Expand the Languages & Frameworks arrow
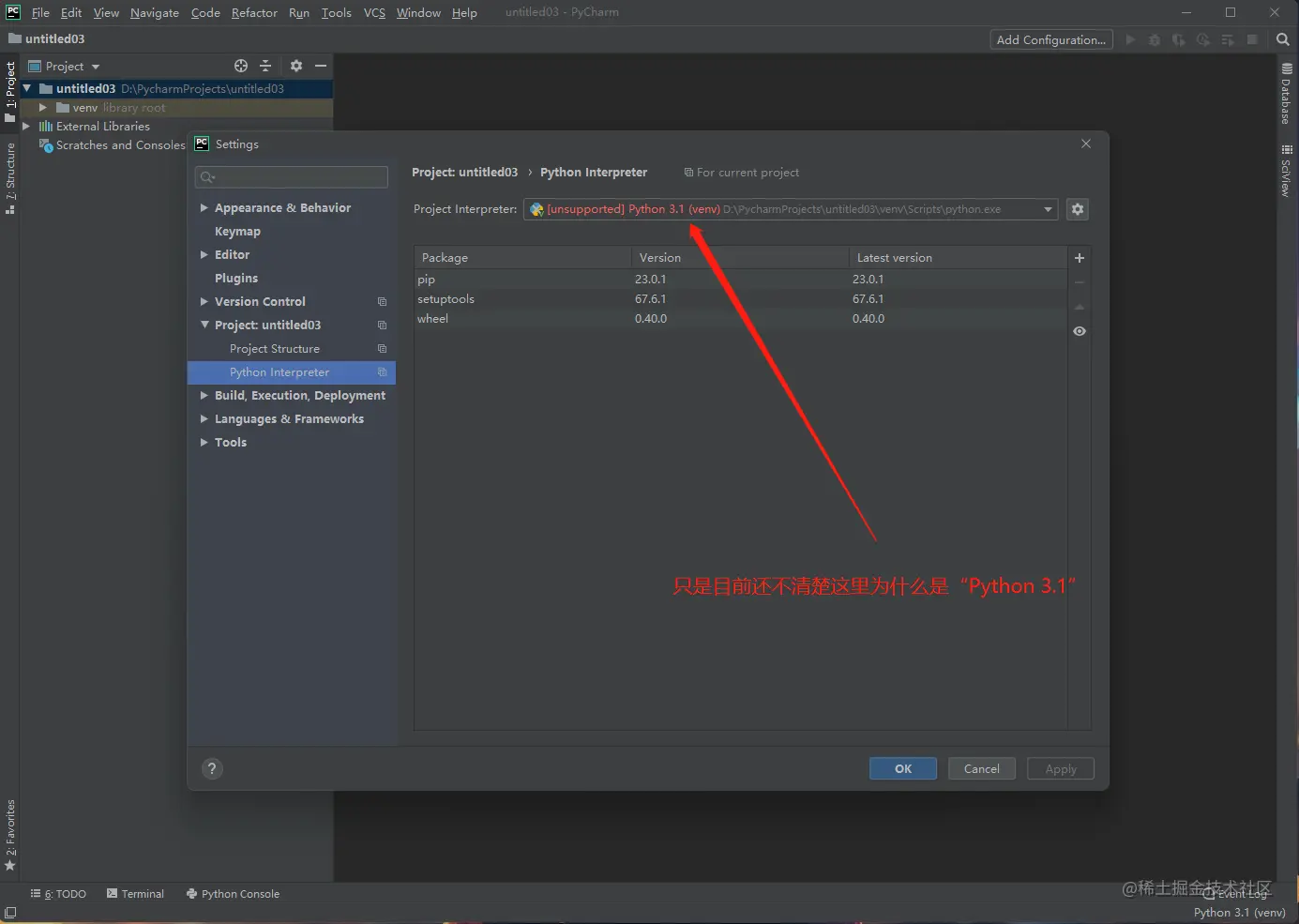1299x924 pixels. (204, 418)
